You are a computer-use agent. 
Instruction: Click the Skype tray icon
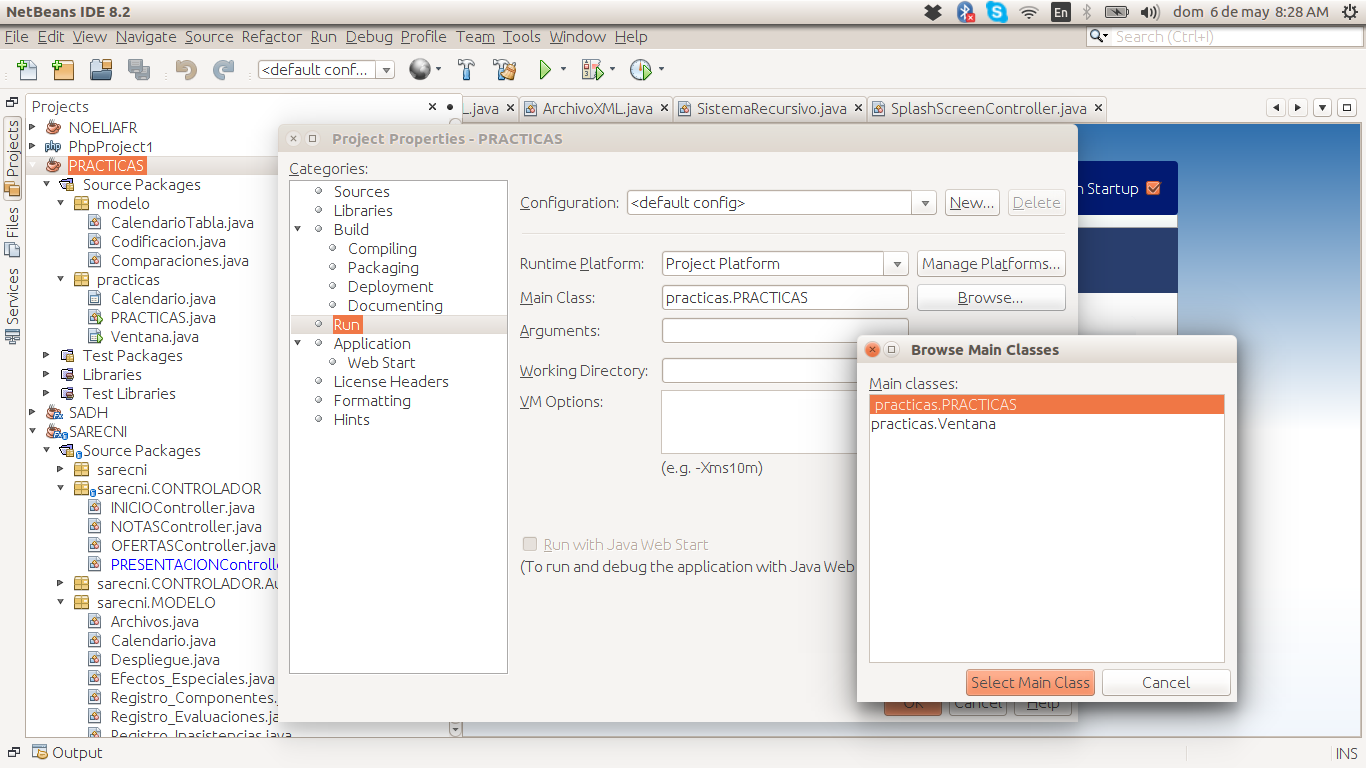[997, 12]
